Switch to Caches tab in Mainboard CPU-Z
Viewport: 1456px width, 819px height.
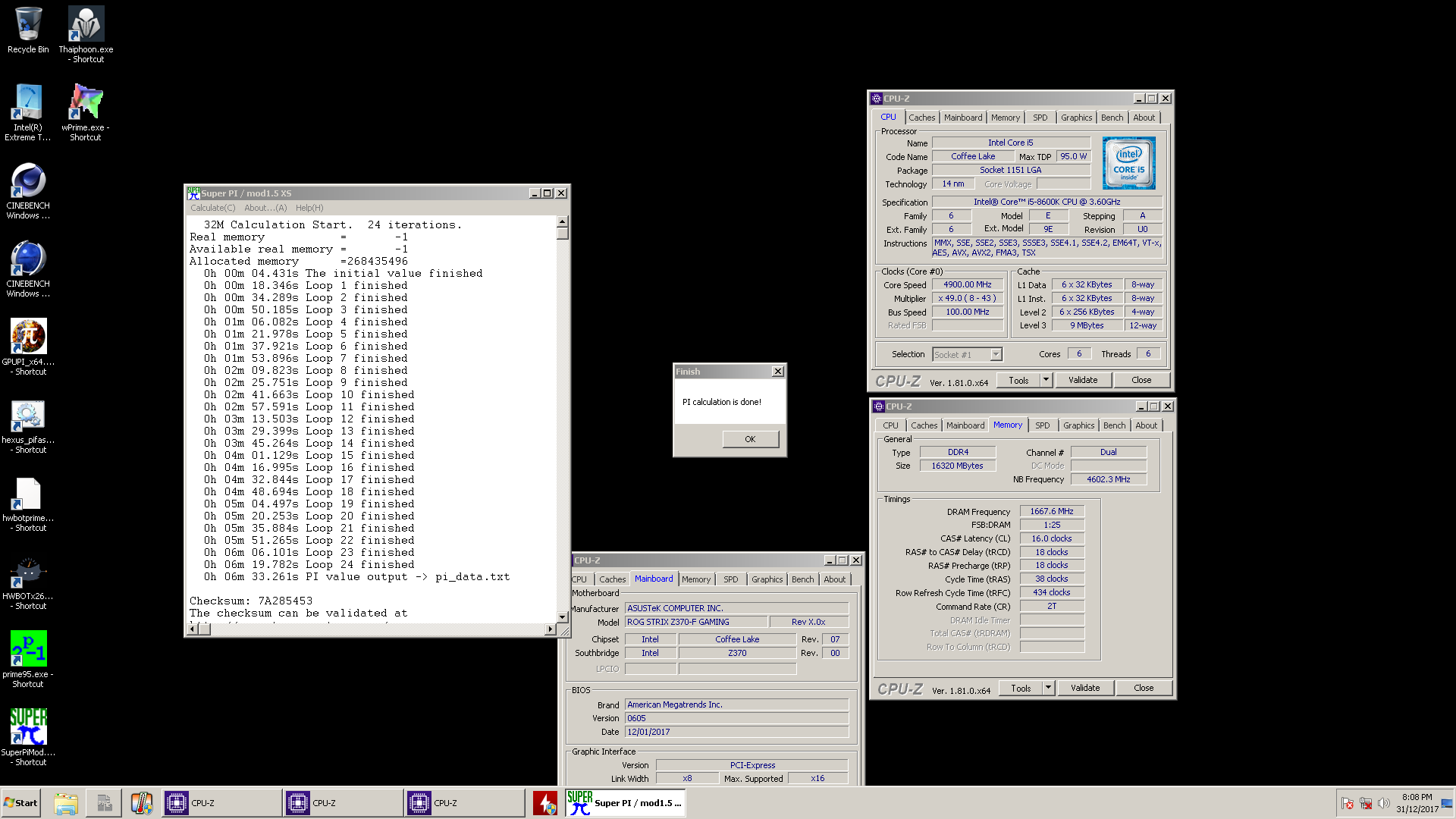(612, 579)
